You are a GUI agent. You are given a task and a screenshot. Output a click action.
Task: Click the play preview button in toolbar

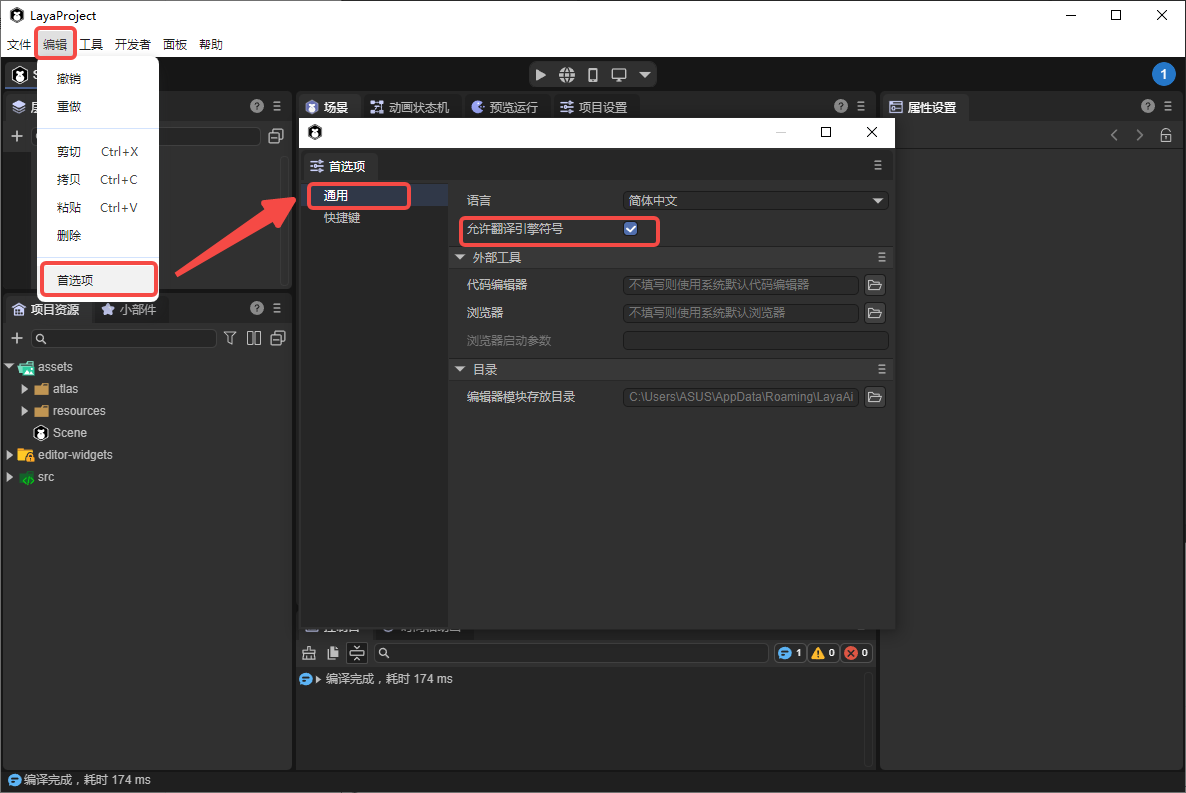(x=540, y=75)
